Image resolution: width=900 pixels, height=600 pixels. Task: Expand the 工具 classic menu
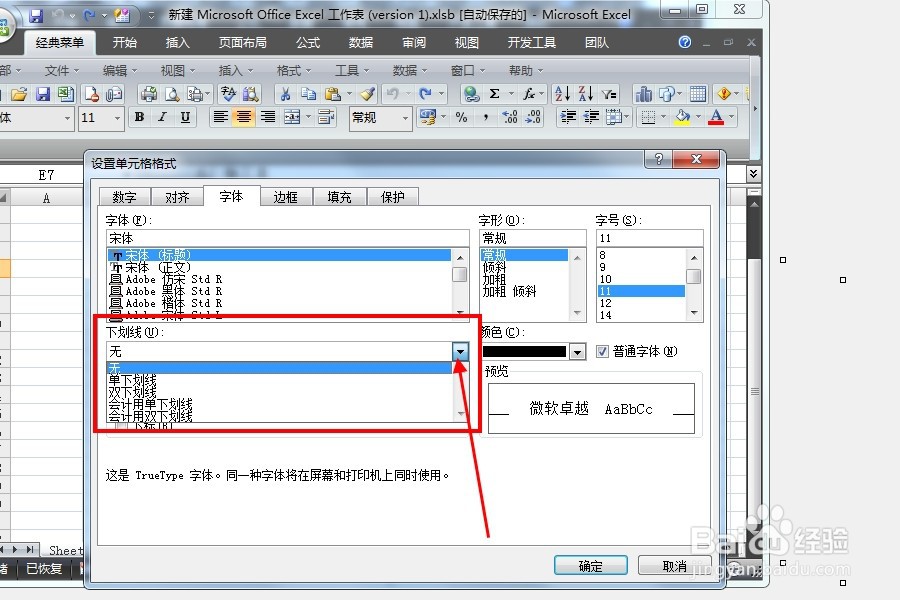(x=352, y=71)
